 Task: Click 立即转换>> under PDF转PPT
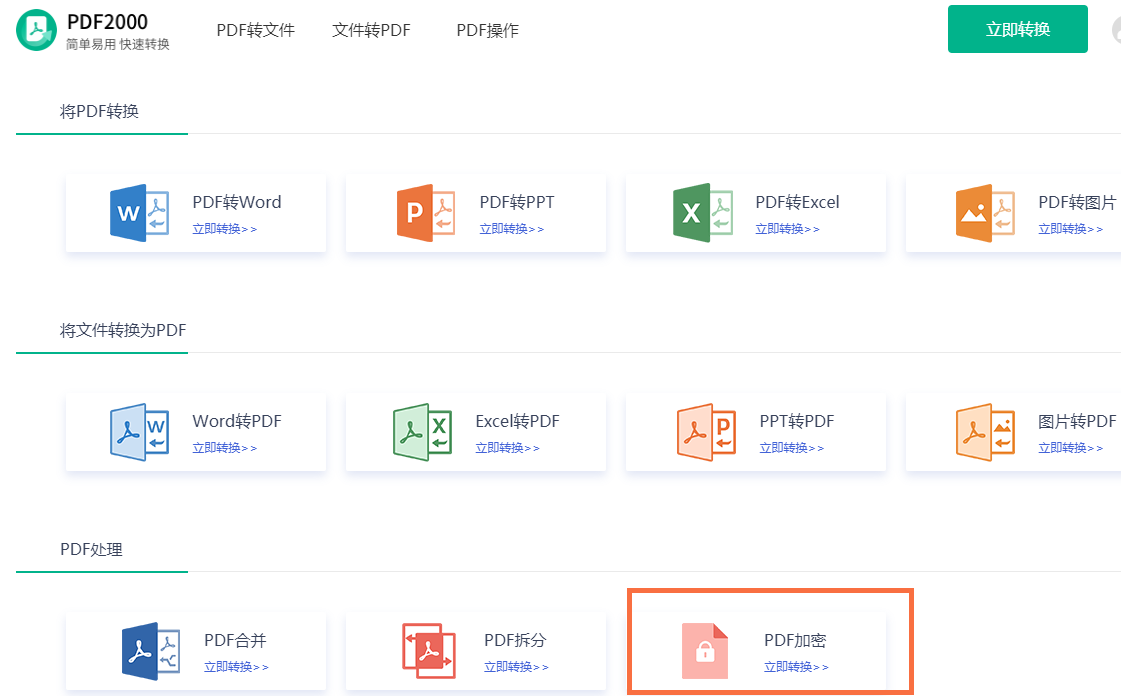[x=511, y=229]
